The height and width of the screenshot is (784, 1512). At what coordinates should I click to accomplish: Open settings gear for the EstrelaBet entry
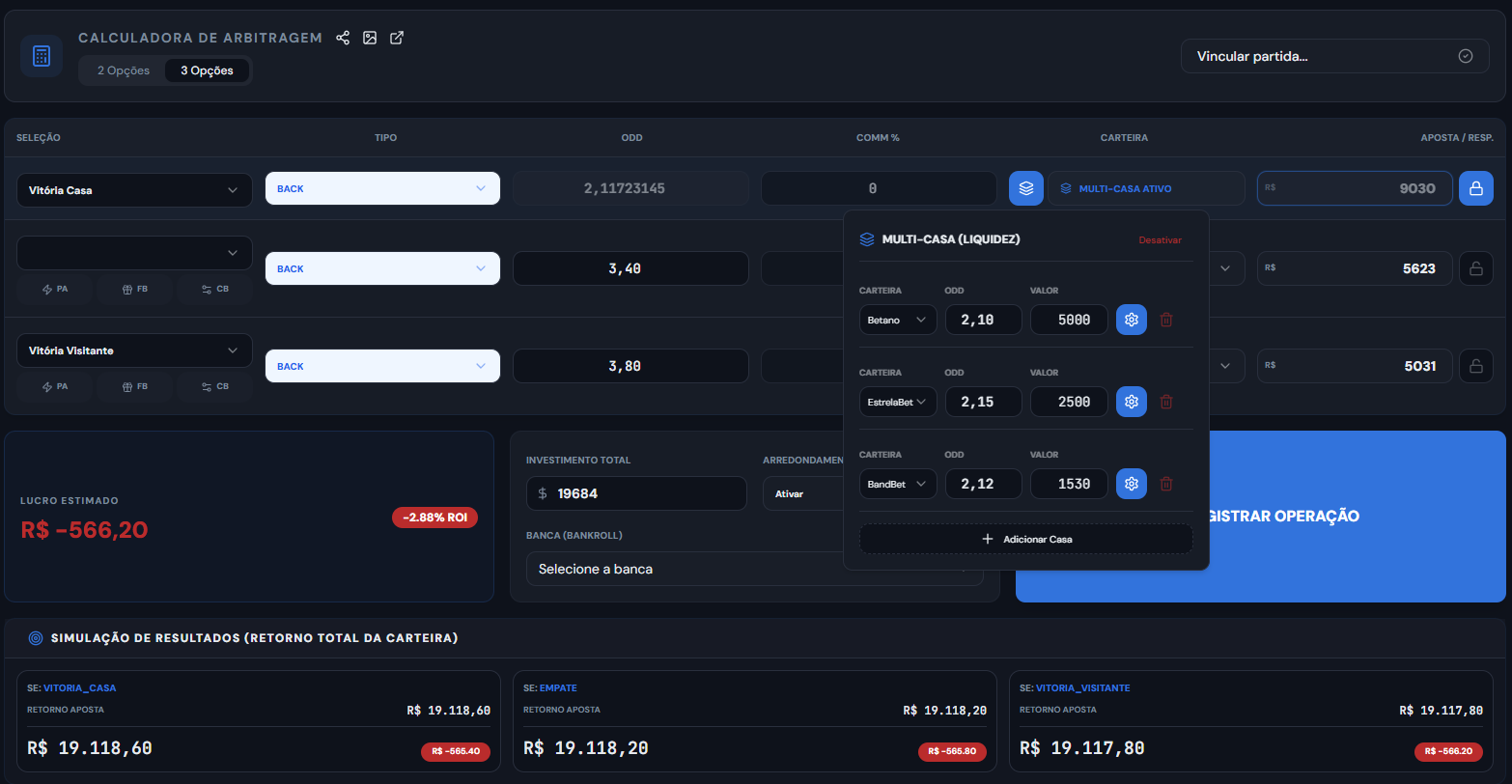tap(1132, 402)
